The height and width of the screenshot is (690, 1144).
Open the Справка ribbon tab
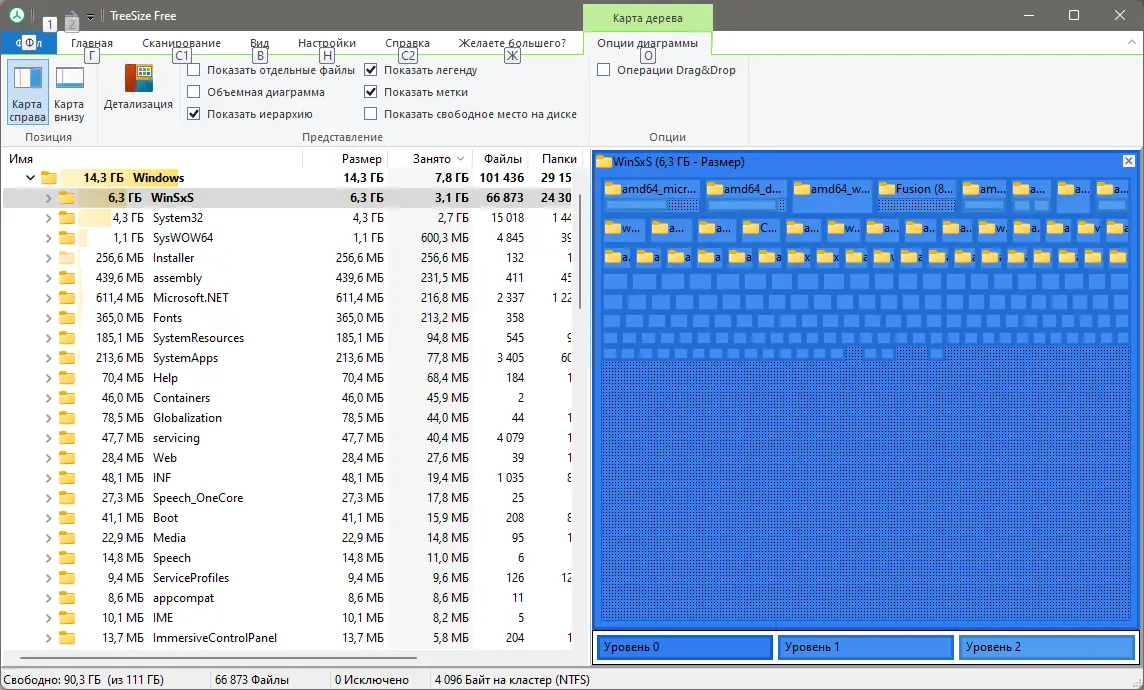(x=407, y=43)
